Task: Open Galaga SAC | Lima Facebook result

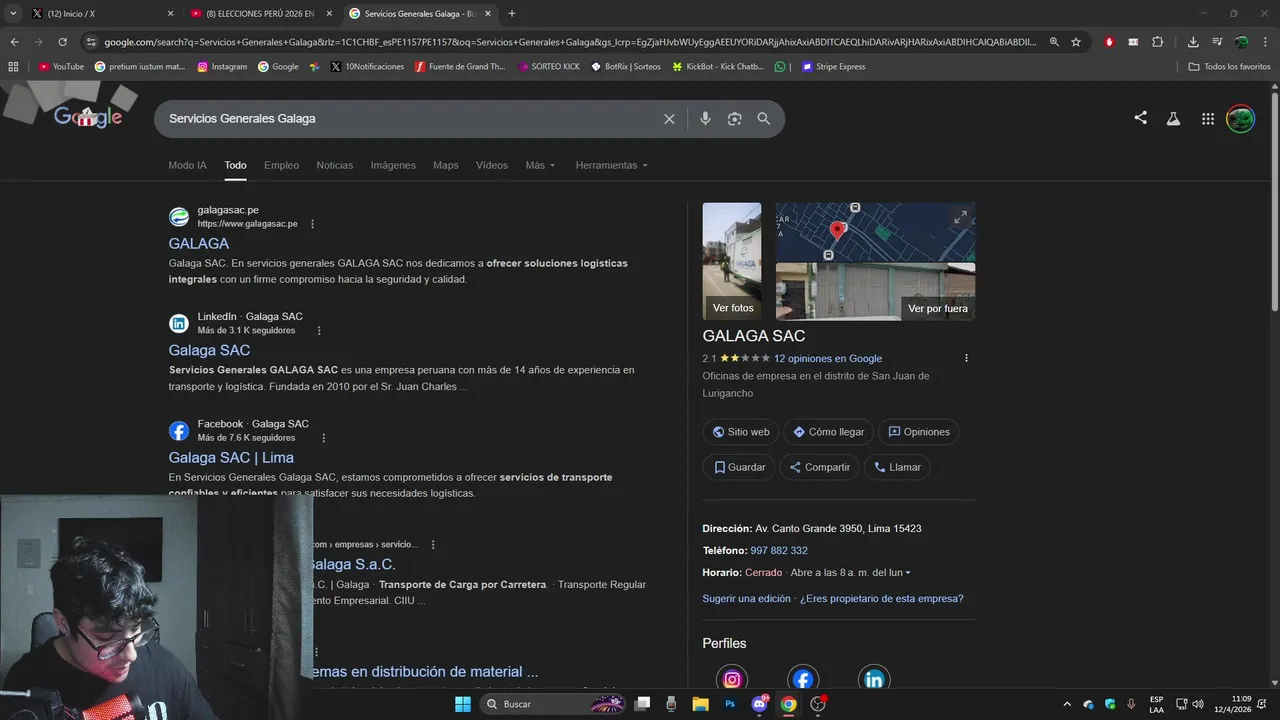Action: coord(231,457)
